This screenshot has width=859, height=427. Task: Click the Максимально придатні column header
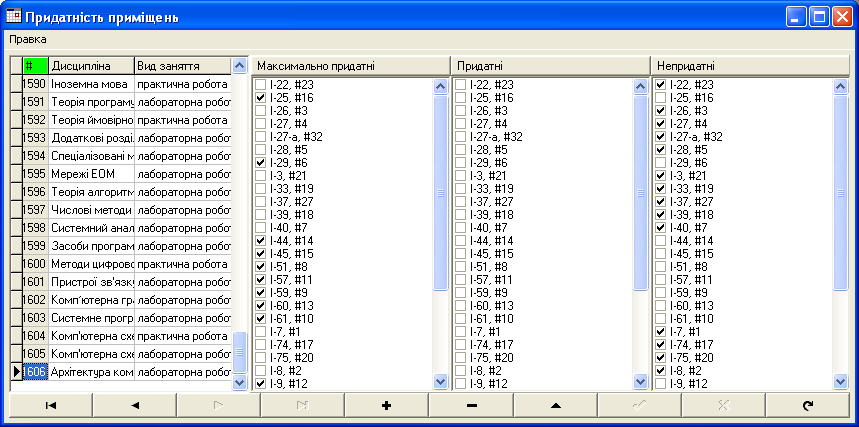(x=351, y=66)
